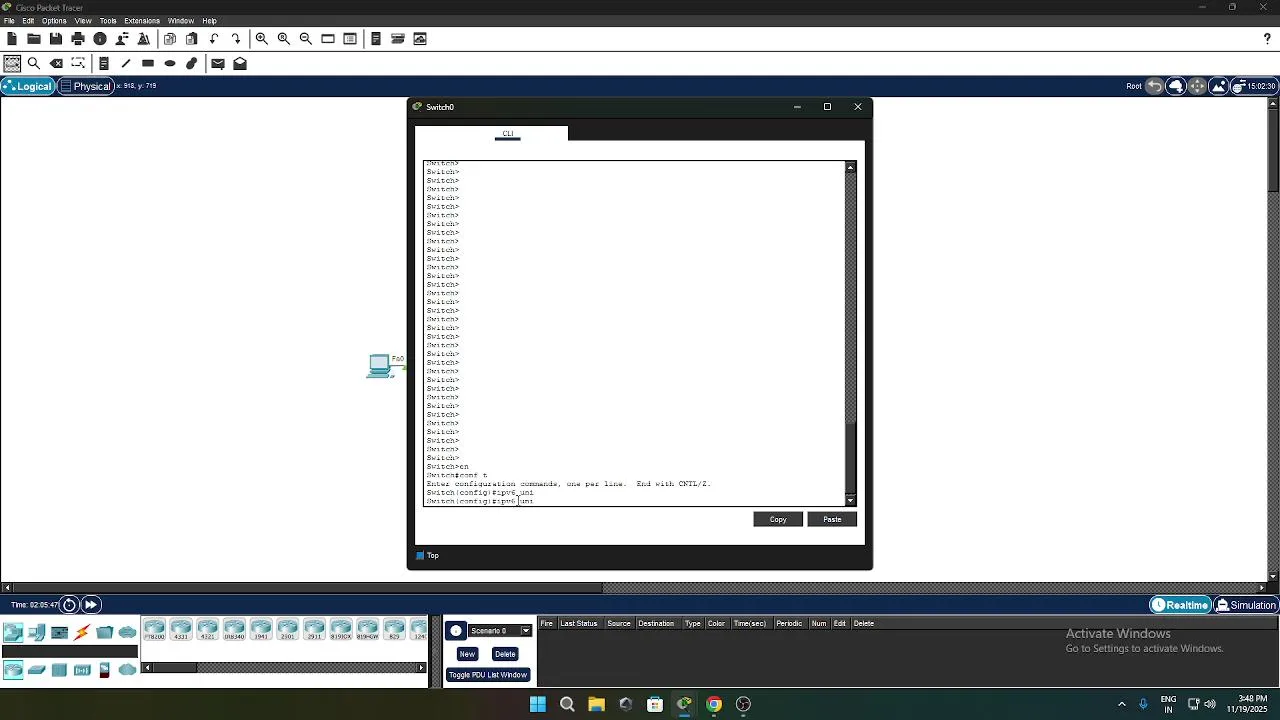
Task: Open the Tools menu
Action: 108,21
